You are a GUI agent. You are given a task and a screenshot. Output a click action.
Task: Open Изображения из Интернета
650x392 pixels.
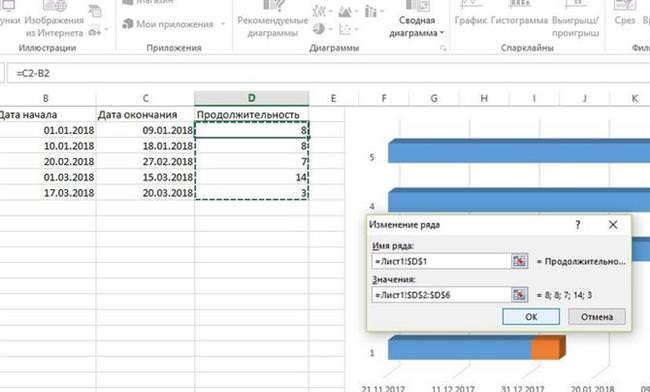click(x=54, y=19)
